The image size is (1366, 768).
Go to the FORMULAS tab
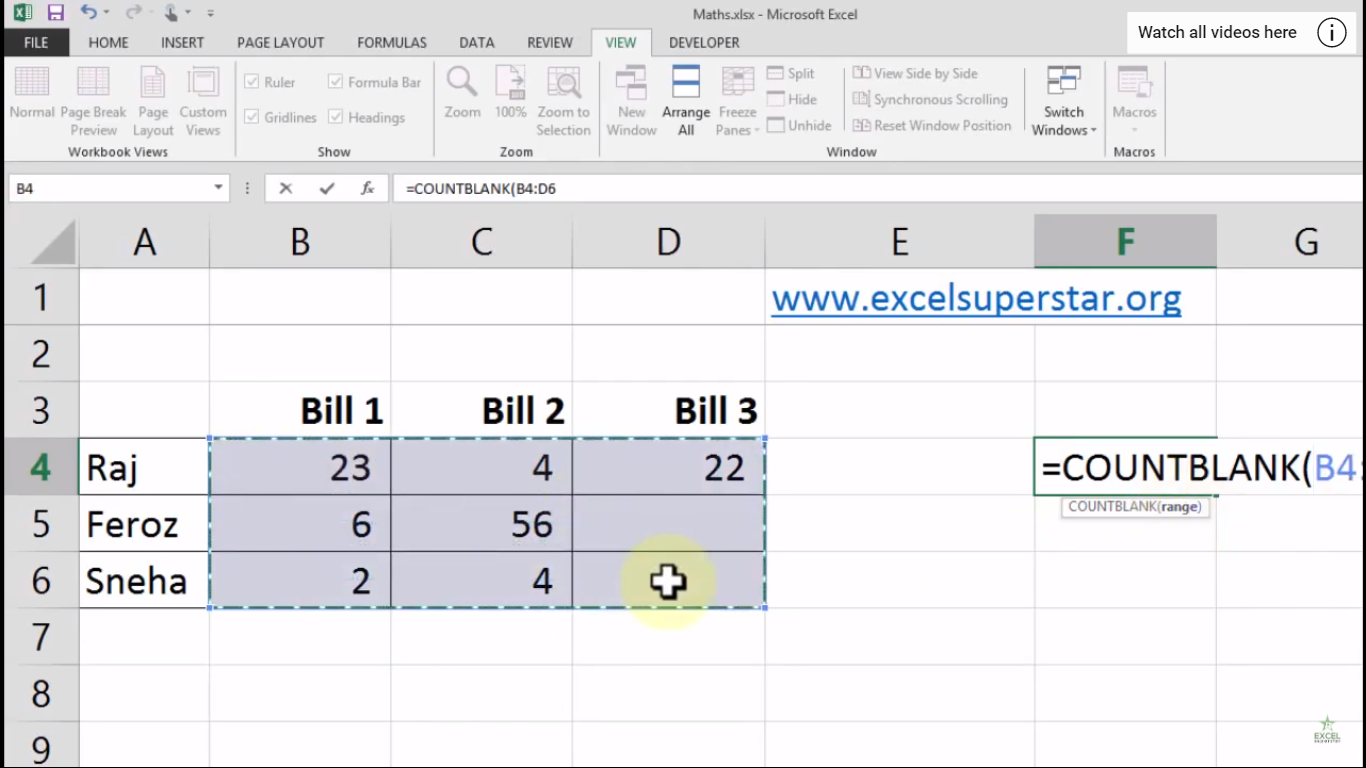pyautogui.click(x=392, y=43)
